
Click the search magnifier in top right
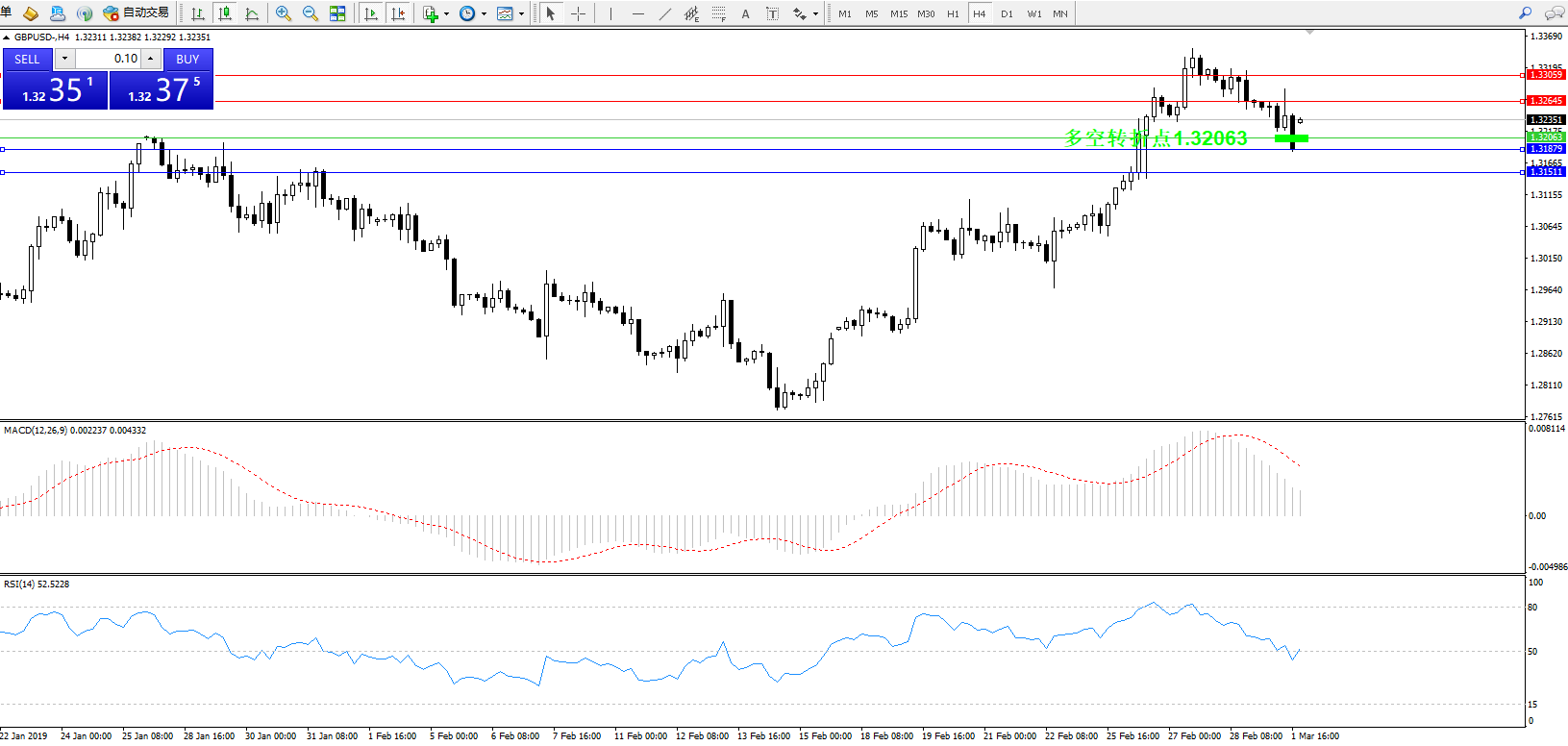coord(1525,13)
